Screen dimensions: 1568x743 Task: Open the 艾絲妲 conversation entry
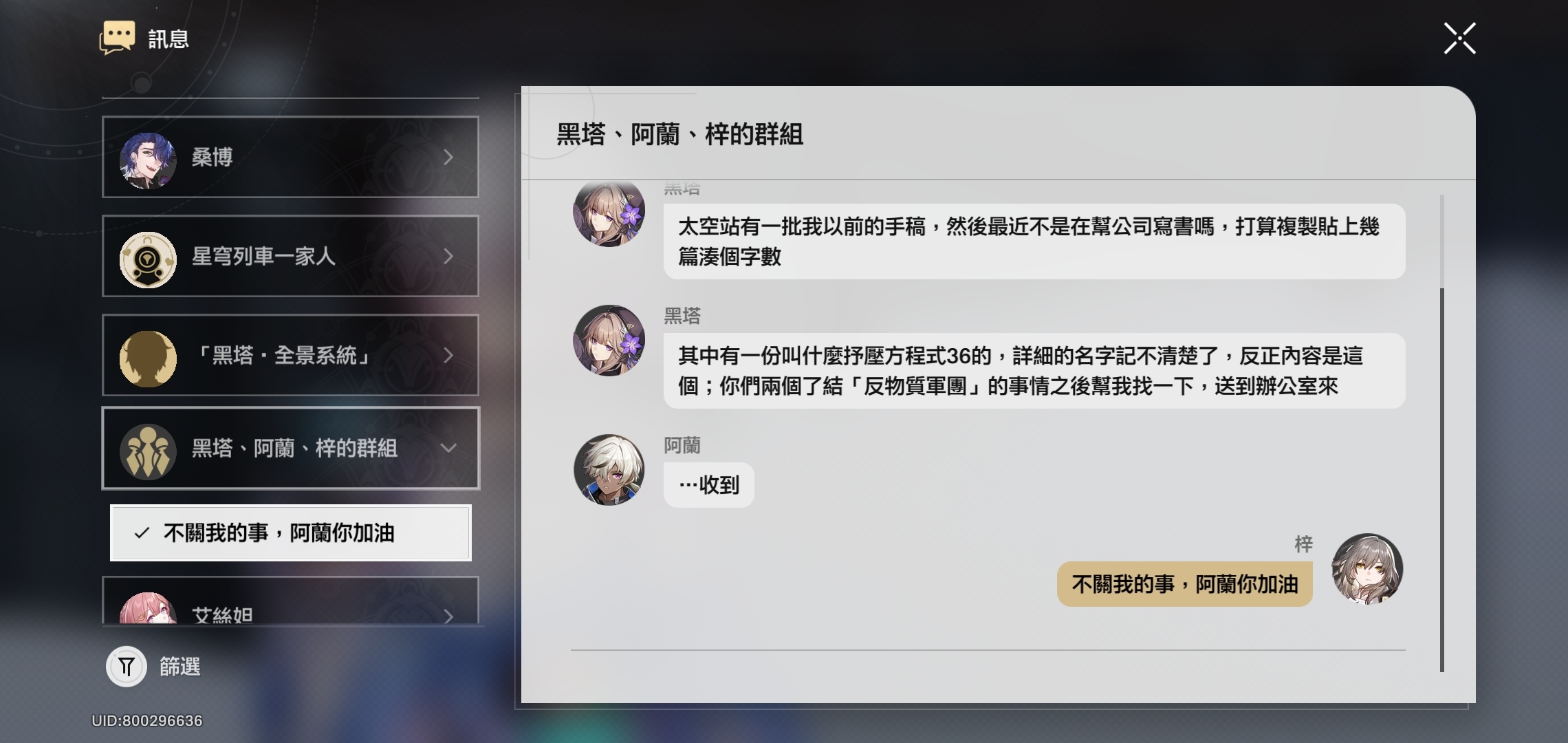[x=291, y=601]
